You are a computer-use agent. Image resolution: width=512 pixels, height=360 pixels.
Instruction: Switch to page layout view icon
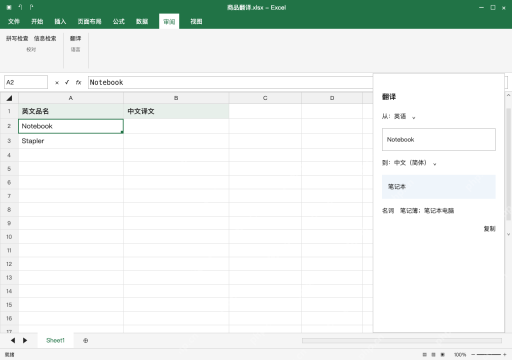point(434,355)
